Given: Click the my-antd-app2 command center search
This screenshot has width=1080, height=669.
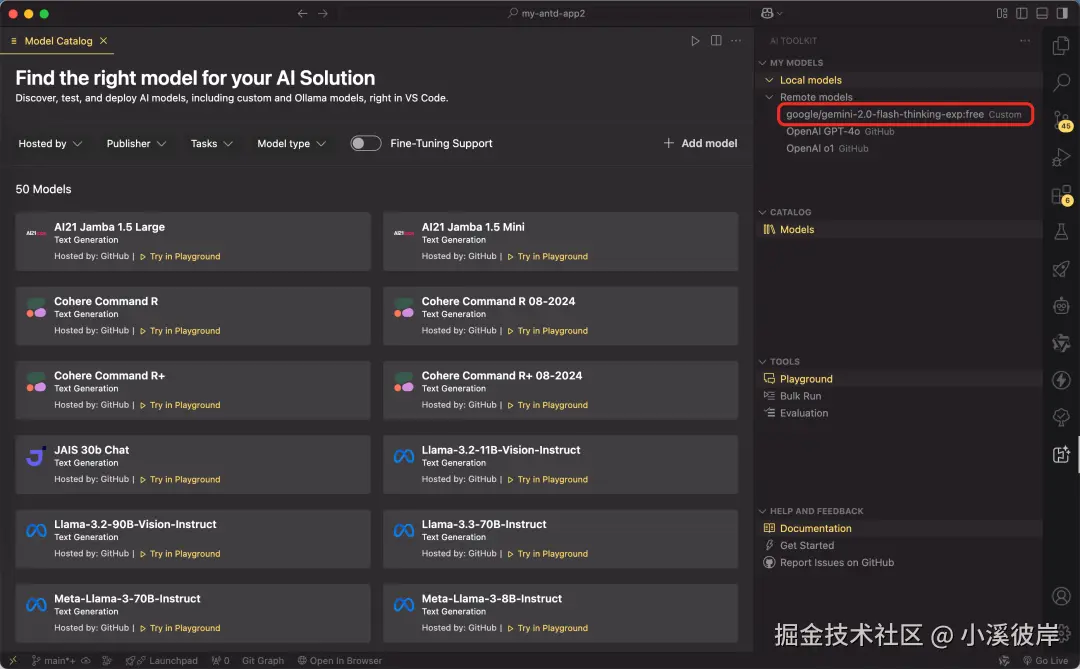Looking at the screenshot, I should (546, 13).
